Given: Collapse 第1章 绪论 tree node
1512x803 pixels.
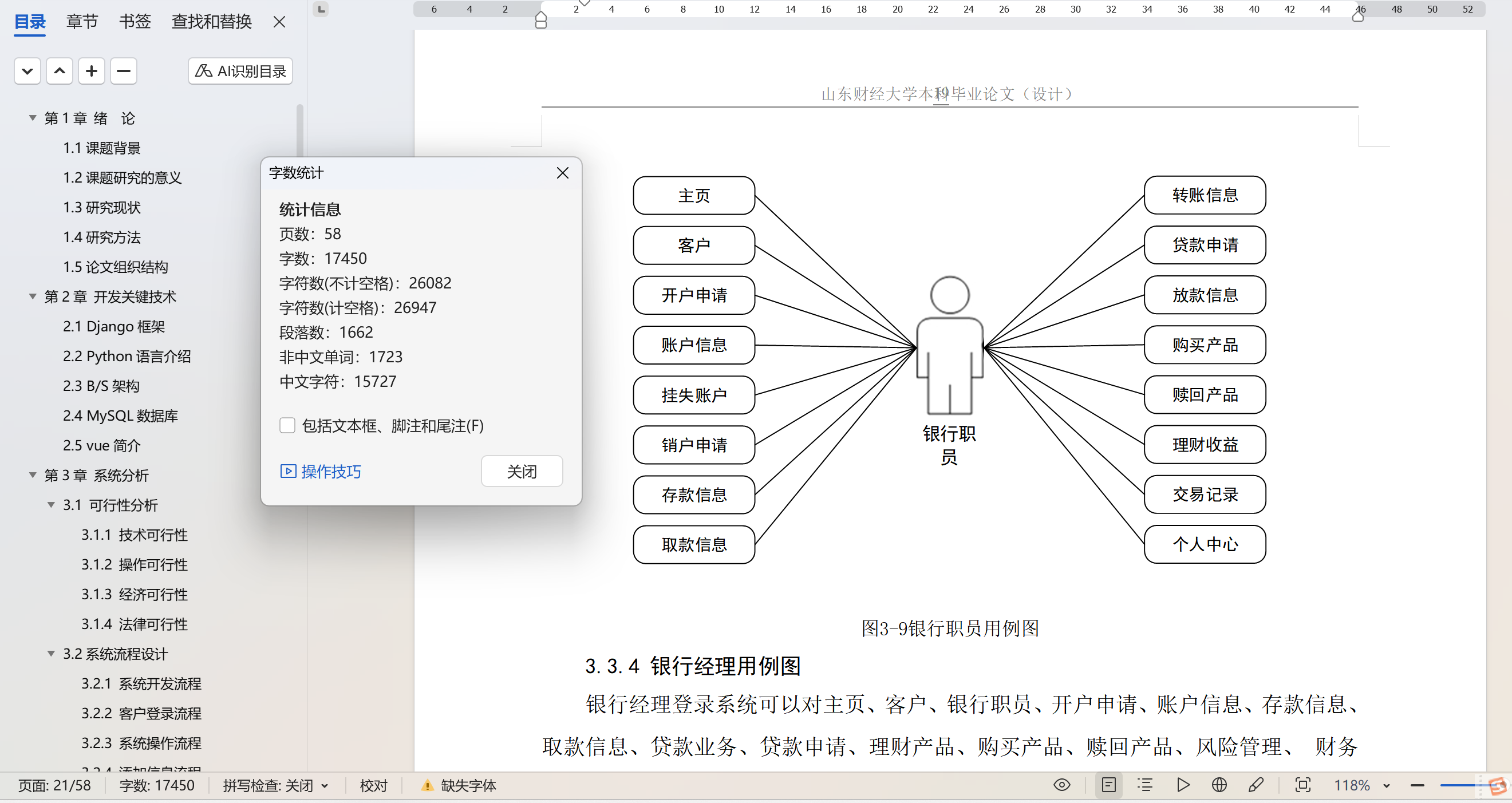Looking at the screenshot, I should click(x=33, y=118).
